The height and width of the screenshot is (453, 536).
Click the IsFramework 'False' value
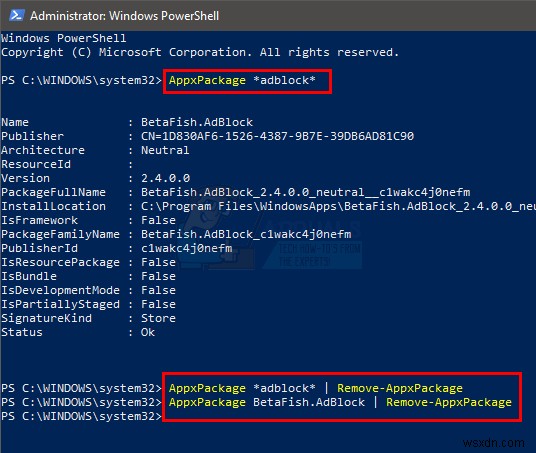[x=158, y=220]
